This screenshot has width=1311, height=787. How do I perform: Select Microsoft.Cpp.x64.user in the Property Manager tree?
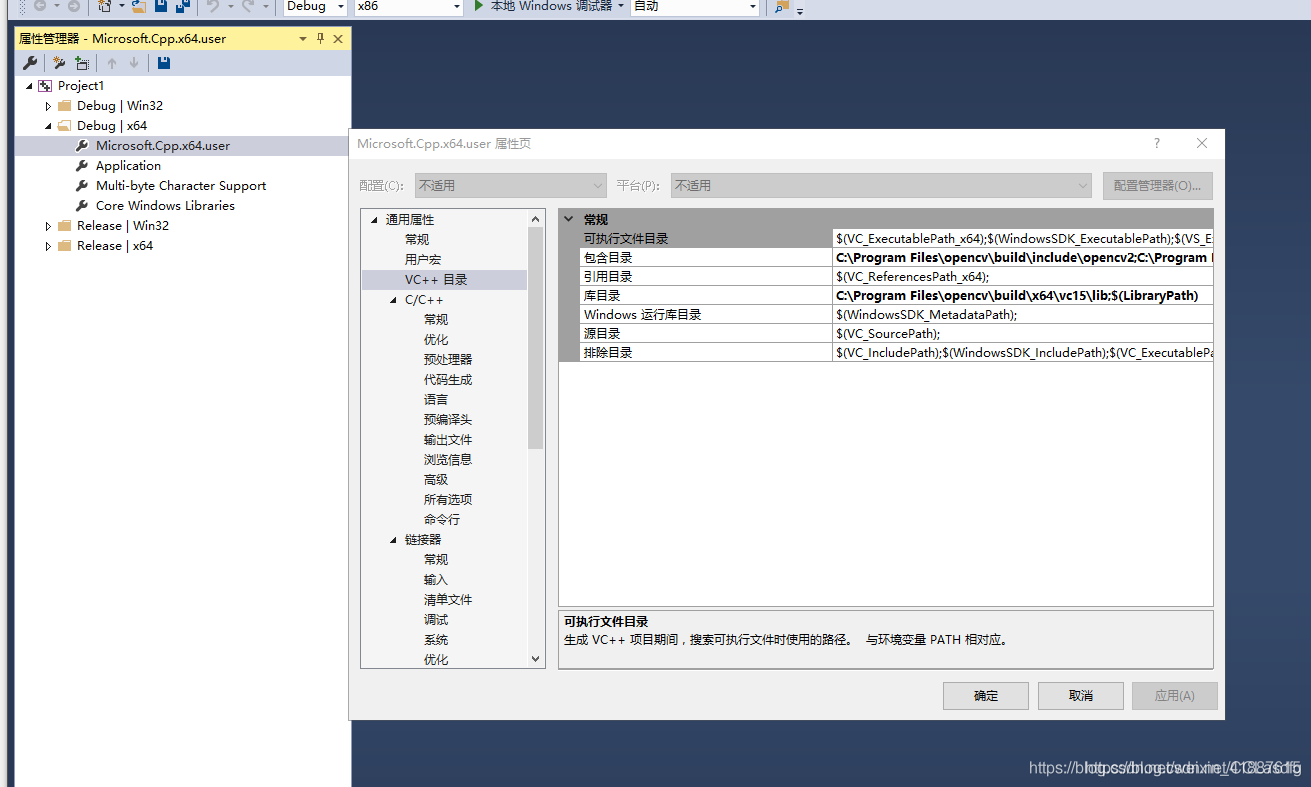pyautogui.click(x=163, y=146)
